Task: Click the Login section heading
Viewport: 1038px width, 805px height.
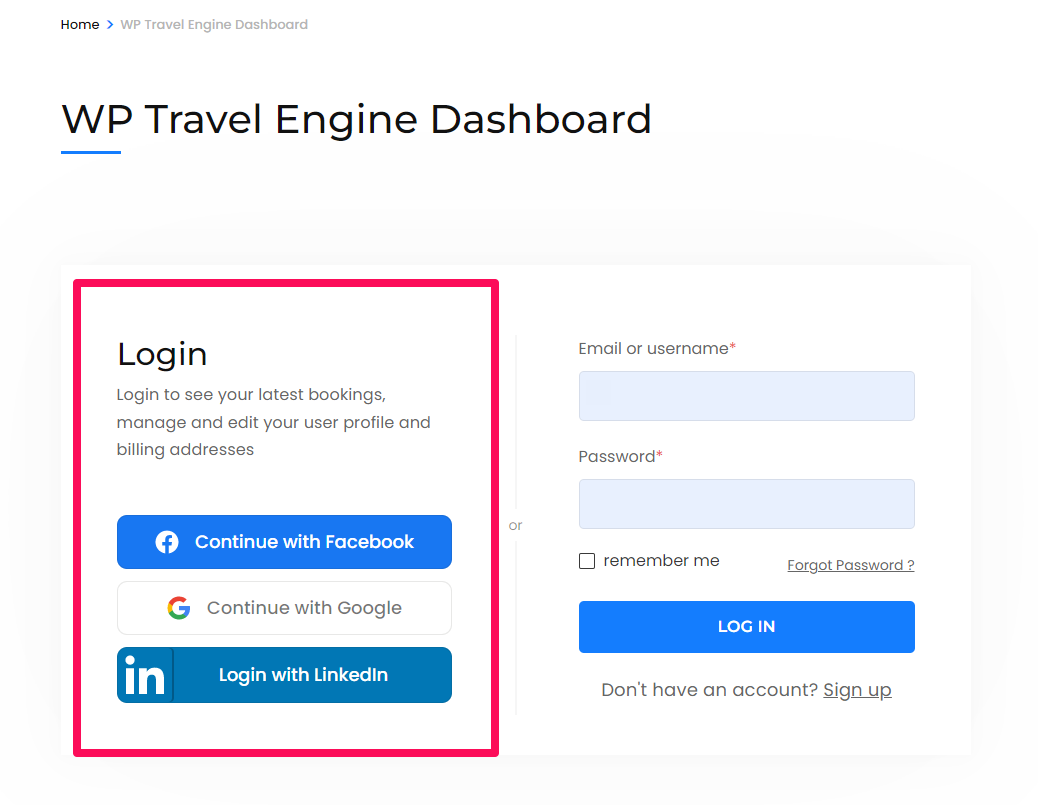Action: pyautogui.click(x=162, y=353)
